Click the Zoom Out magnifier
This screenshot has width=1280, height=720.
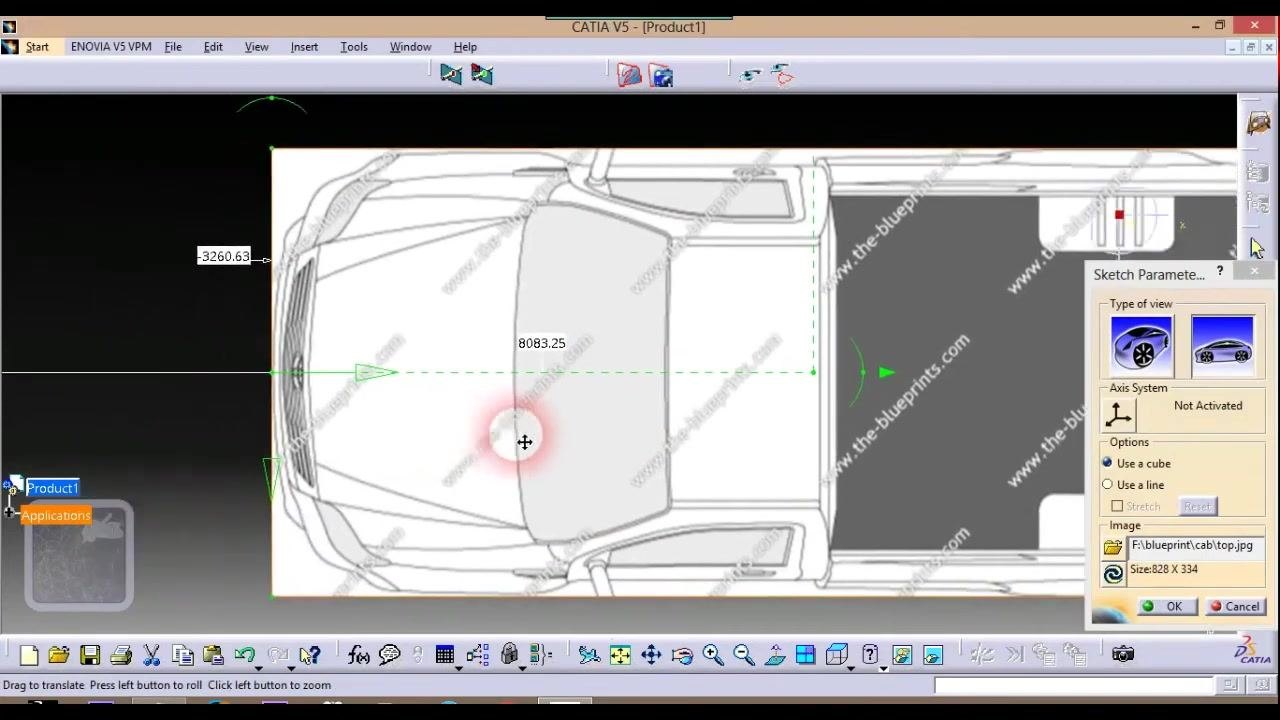(744, 655)
